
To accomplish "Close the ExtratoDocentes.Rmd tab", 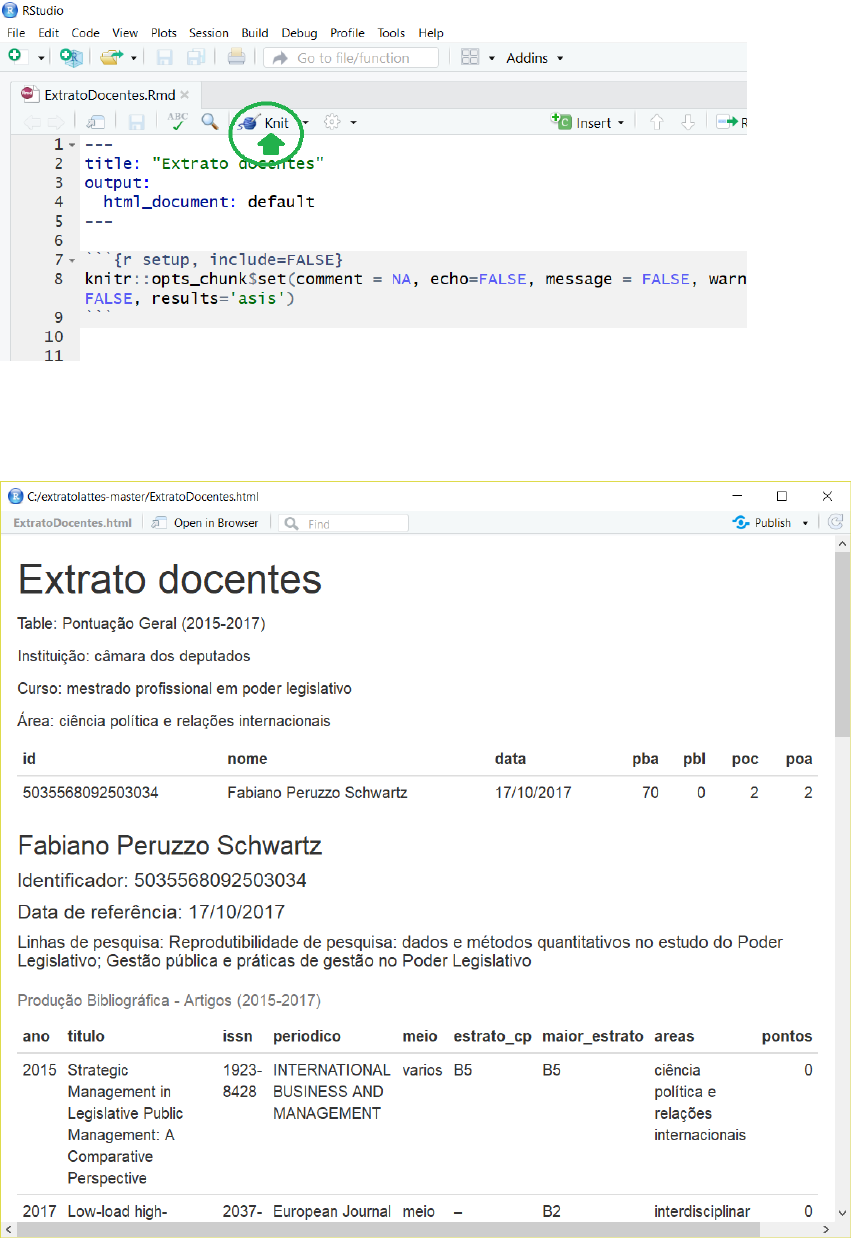I will [x=184, y=95].
